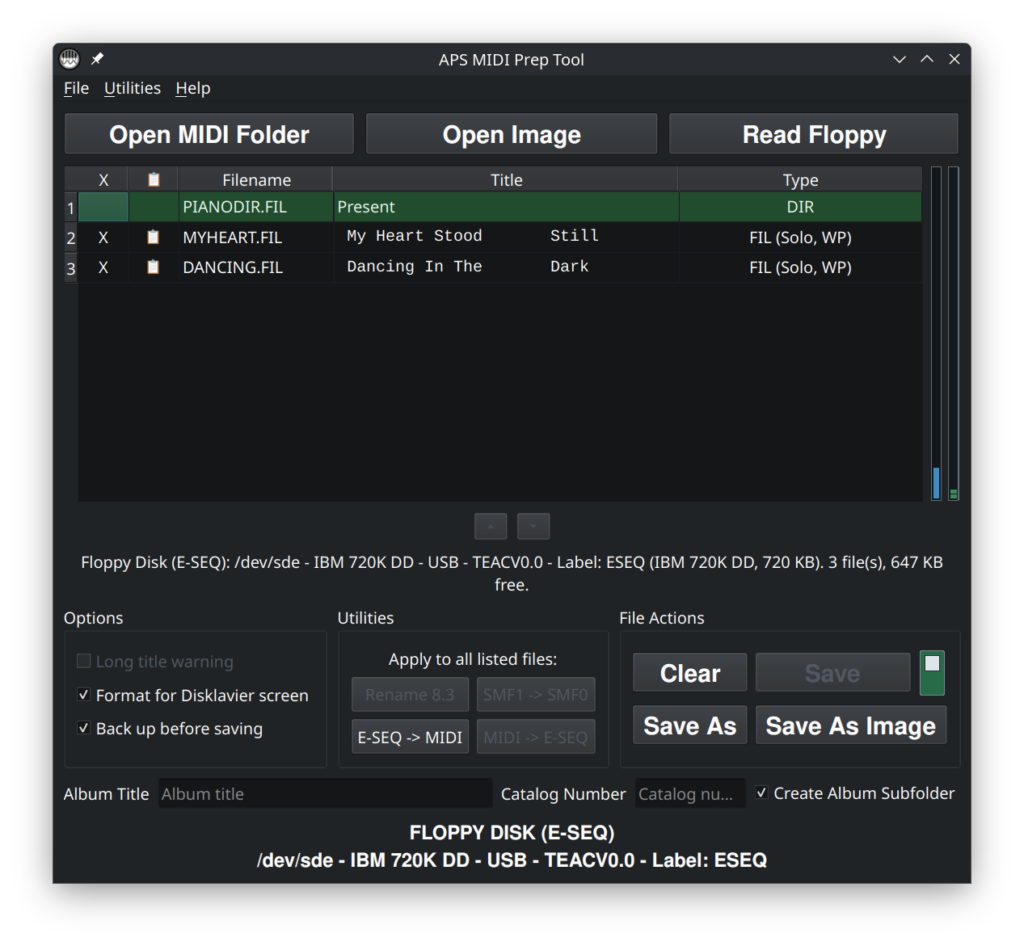Close the APS MIDI Prep Tool window
This screenshot has height=946, width=1024.
pyautogui.click(x=954, y=59)
